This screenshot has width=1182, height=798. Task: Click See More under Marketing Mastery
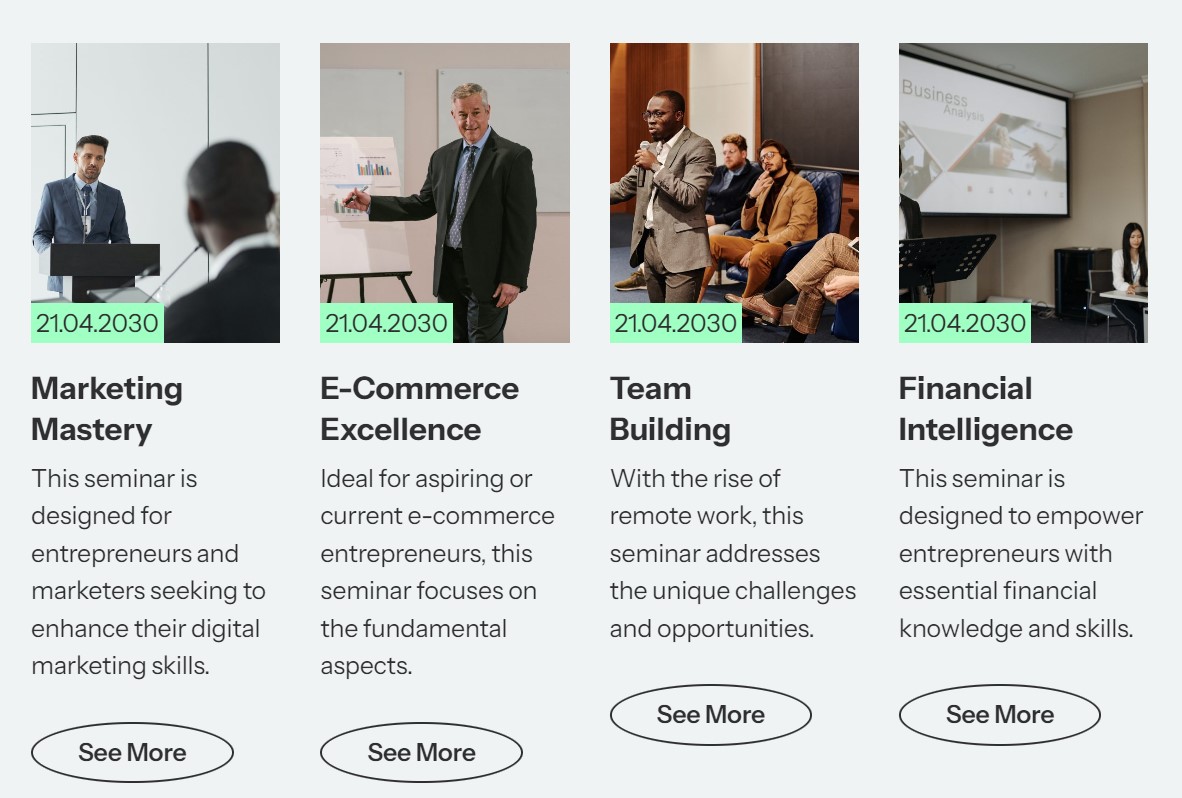(x=132, y=752)
